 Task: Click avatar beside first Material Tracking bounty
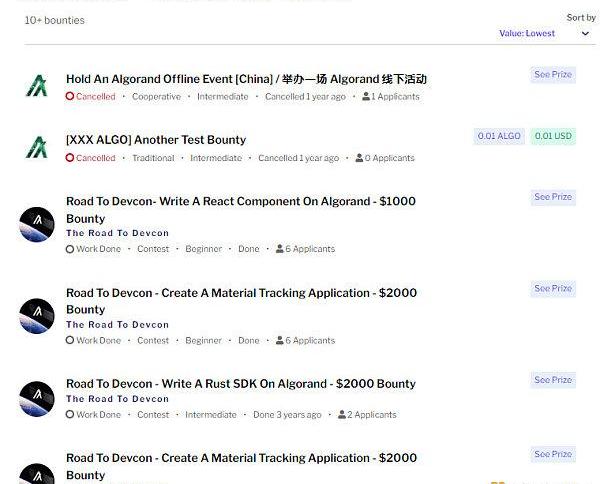[x=37, y=316]
